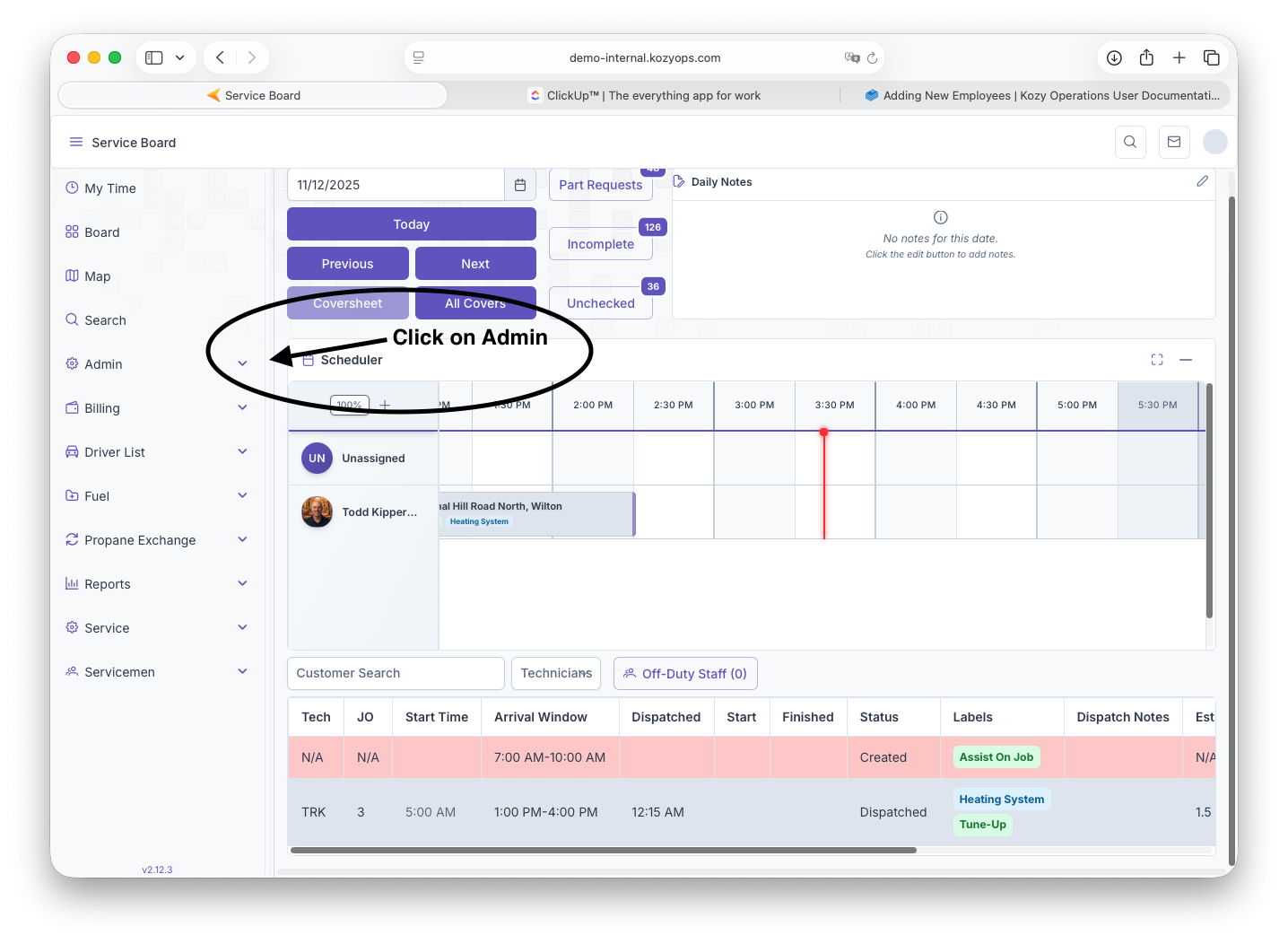Expand the Reports sidebar section
This screenshot has width=1288, height=944.
[x=242, y=584]
